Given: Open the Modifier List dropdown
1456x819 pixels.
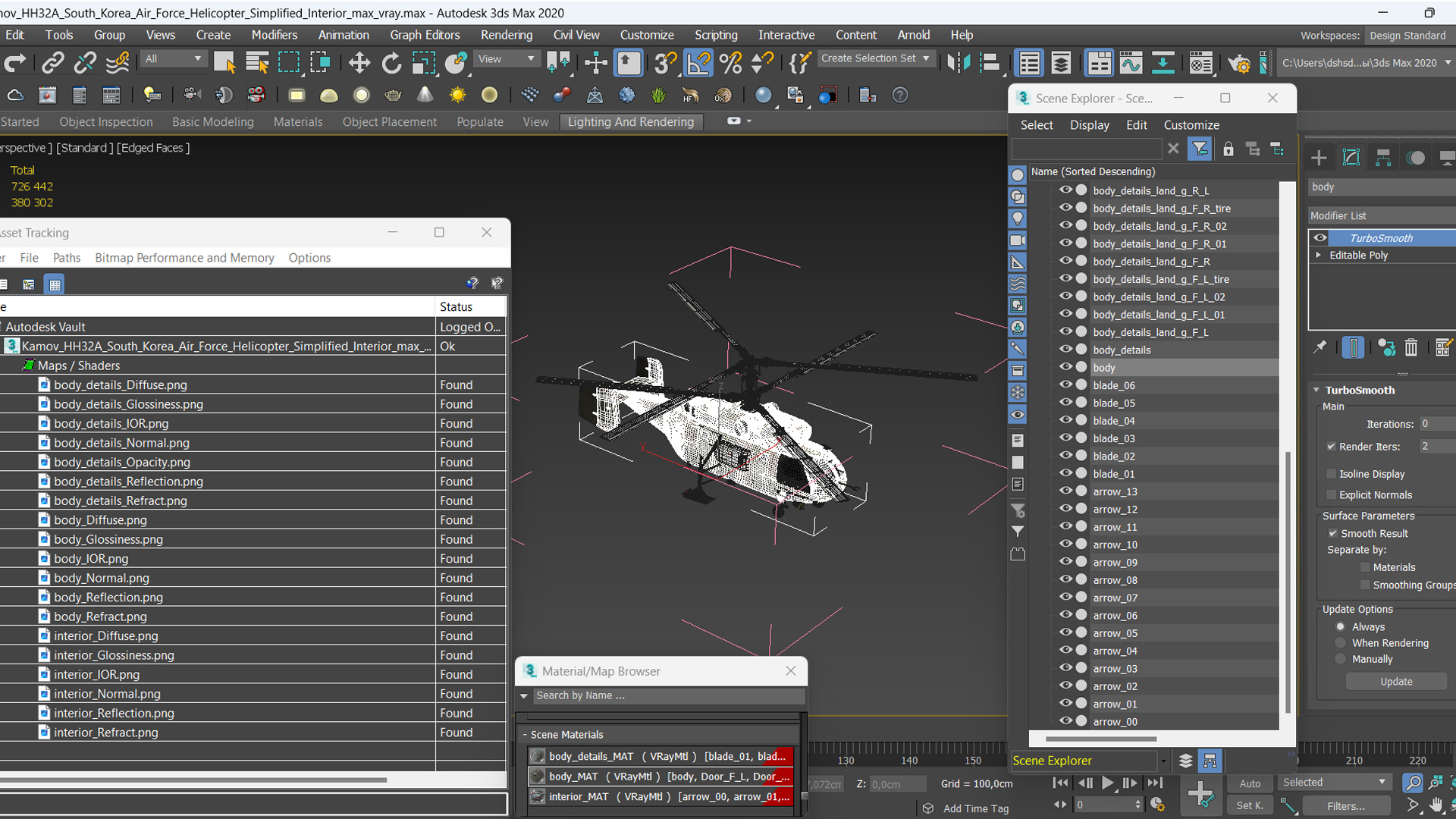Looking at the screenshot, I should (1382, 216).
